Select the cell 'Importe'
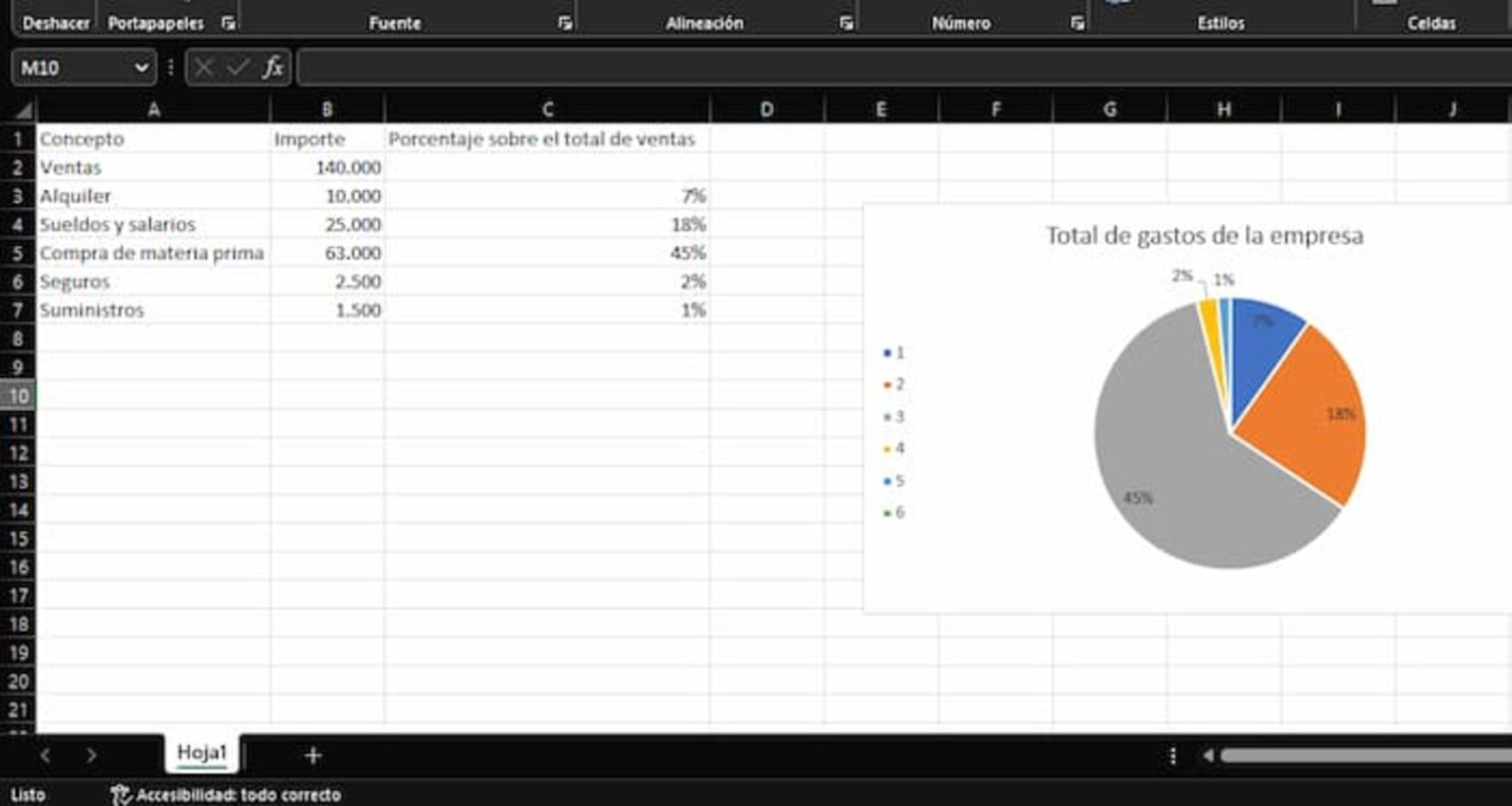Viewport: 1512px width, 806px height. (x=327, y=138)
